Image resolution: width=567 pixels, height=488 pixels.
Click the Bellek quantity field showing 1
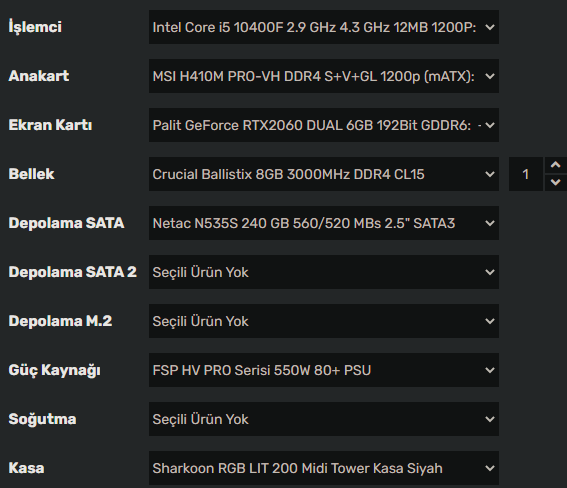coord(526,174)
